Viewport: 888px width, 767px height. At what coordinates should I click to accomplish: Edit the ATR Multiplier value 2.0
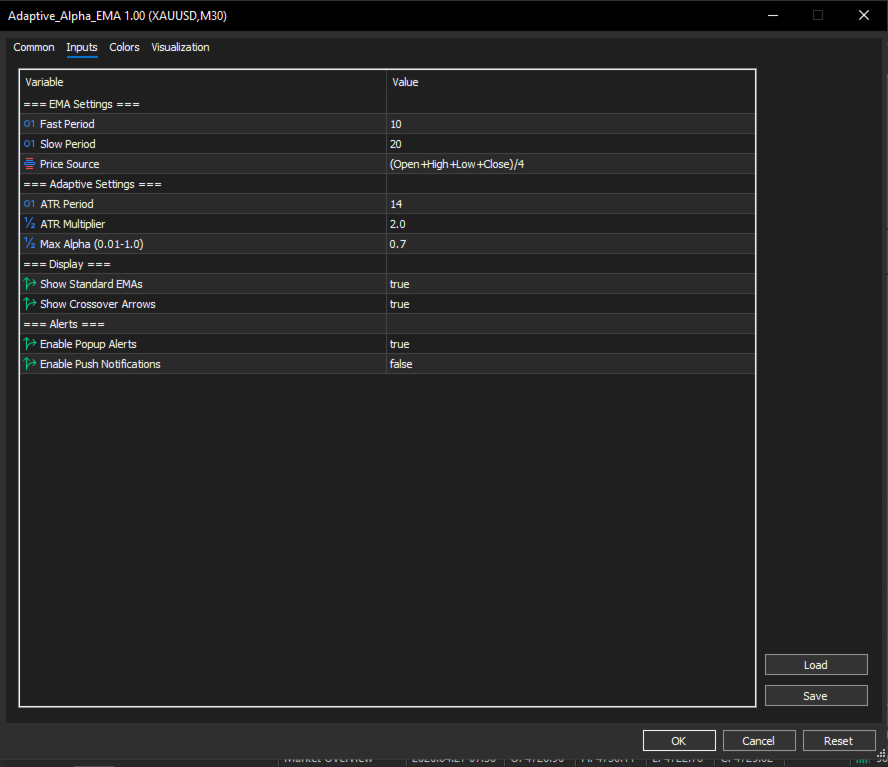click(571, 224)
